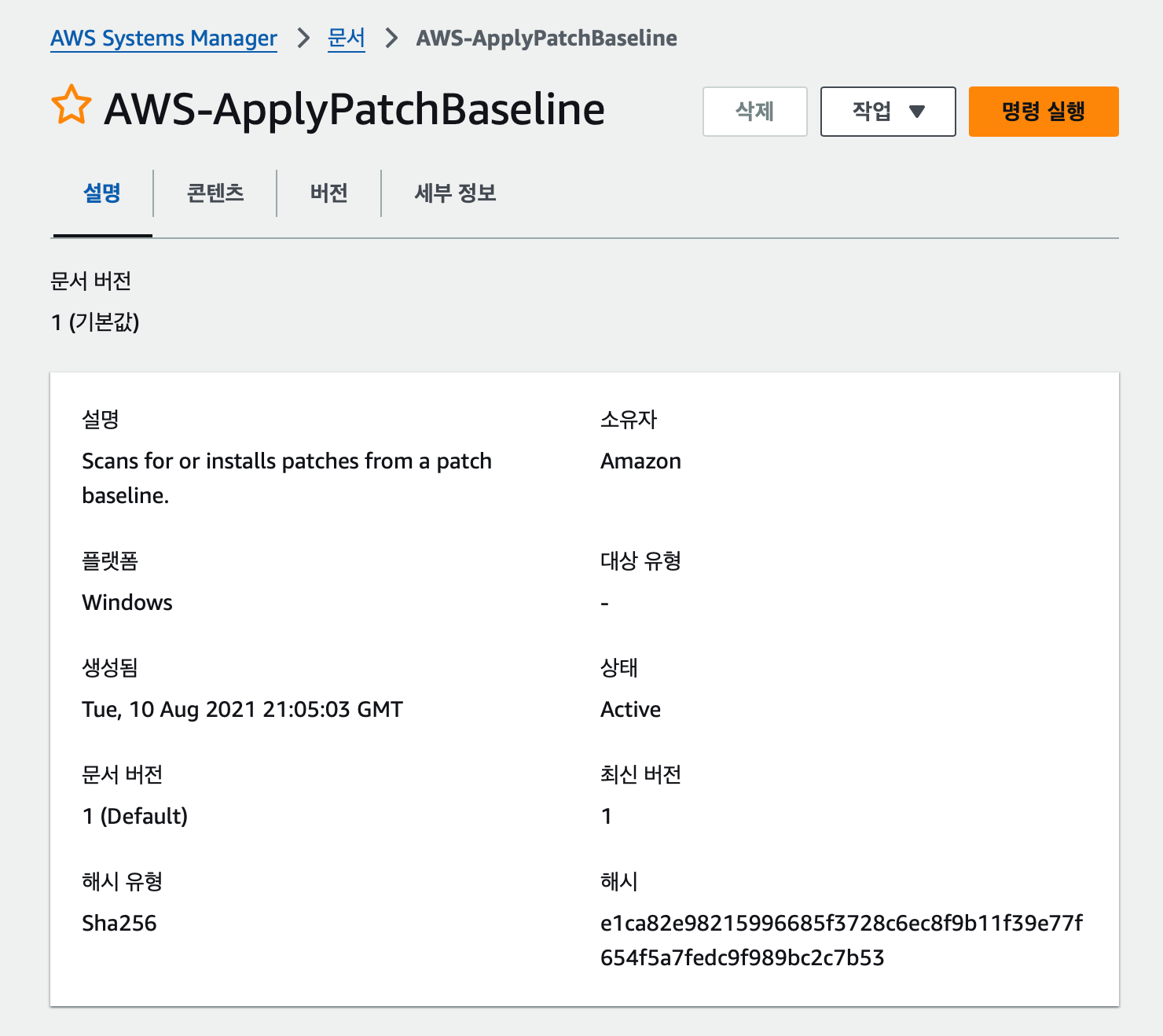This screenshot has height=1036, width=1163.
Task: Click the 상태 status label
Action: point(619,667)
